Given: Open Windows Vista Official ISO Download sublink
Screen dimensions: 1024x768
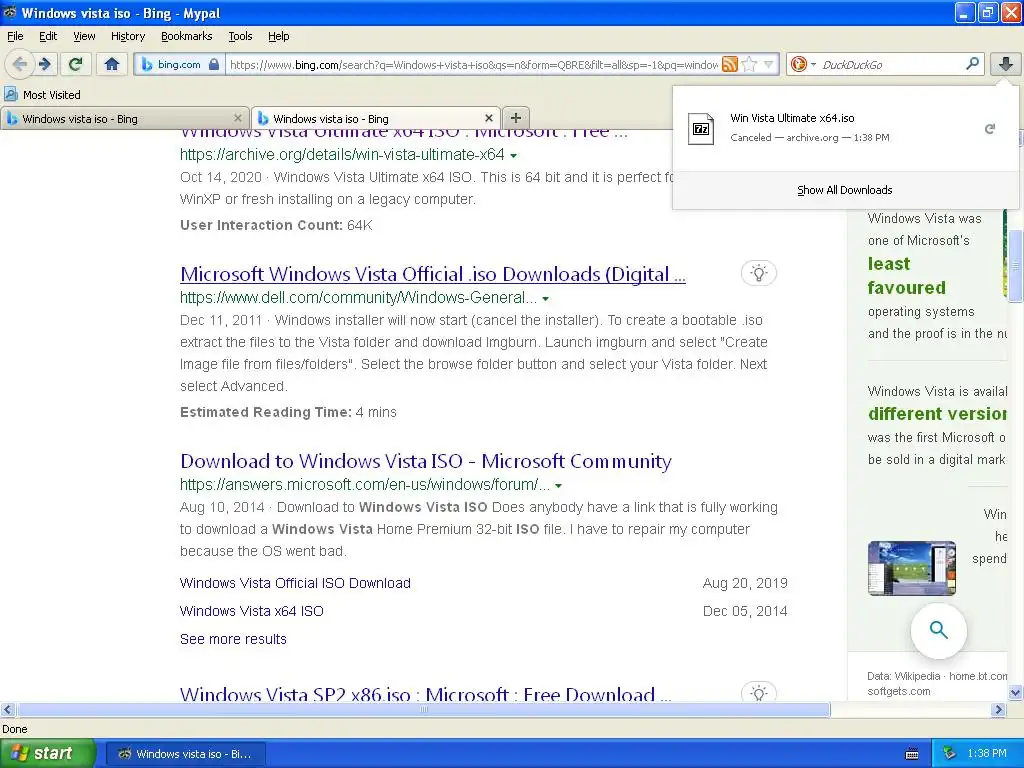Looking at the screenshot, I should 295,583.
